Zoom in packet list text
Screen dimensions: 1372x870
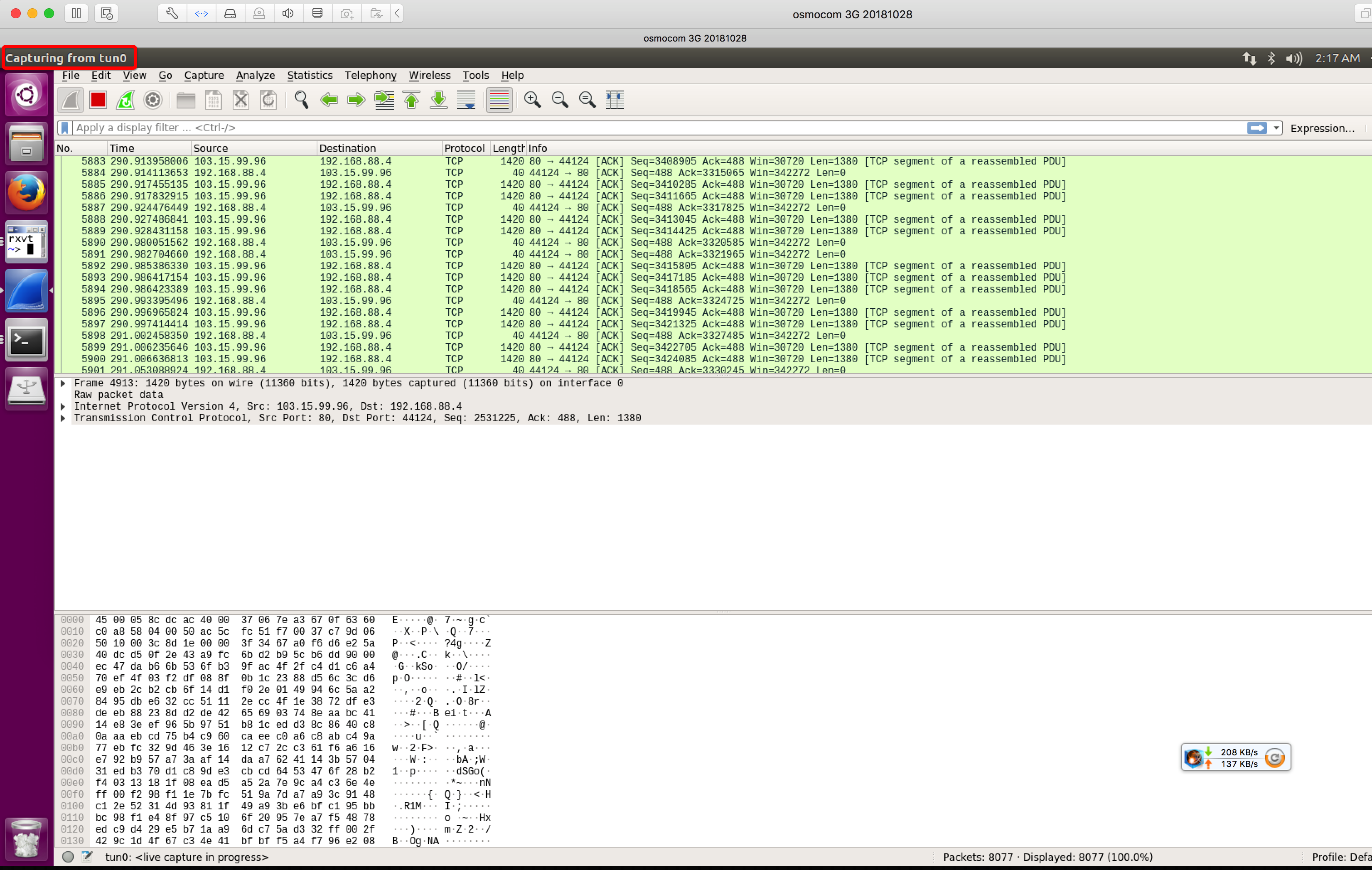tap(532, 100)
